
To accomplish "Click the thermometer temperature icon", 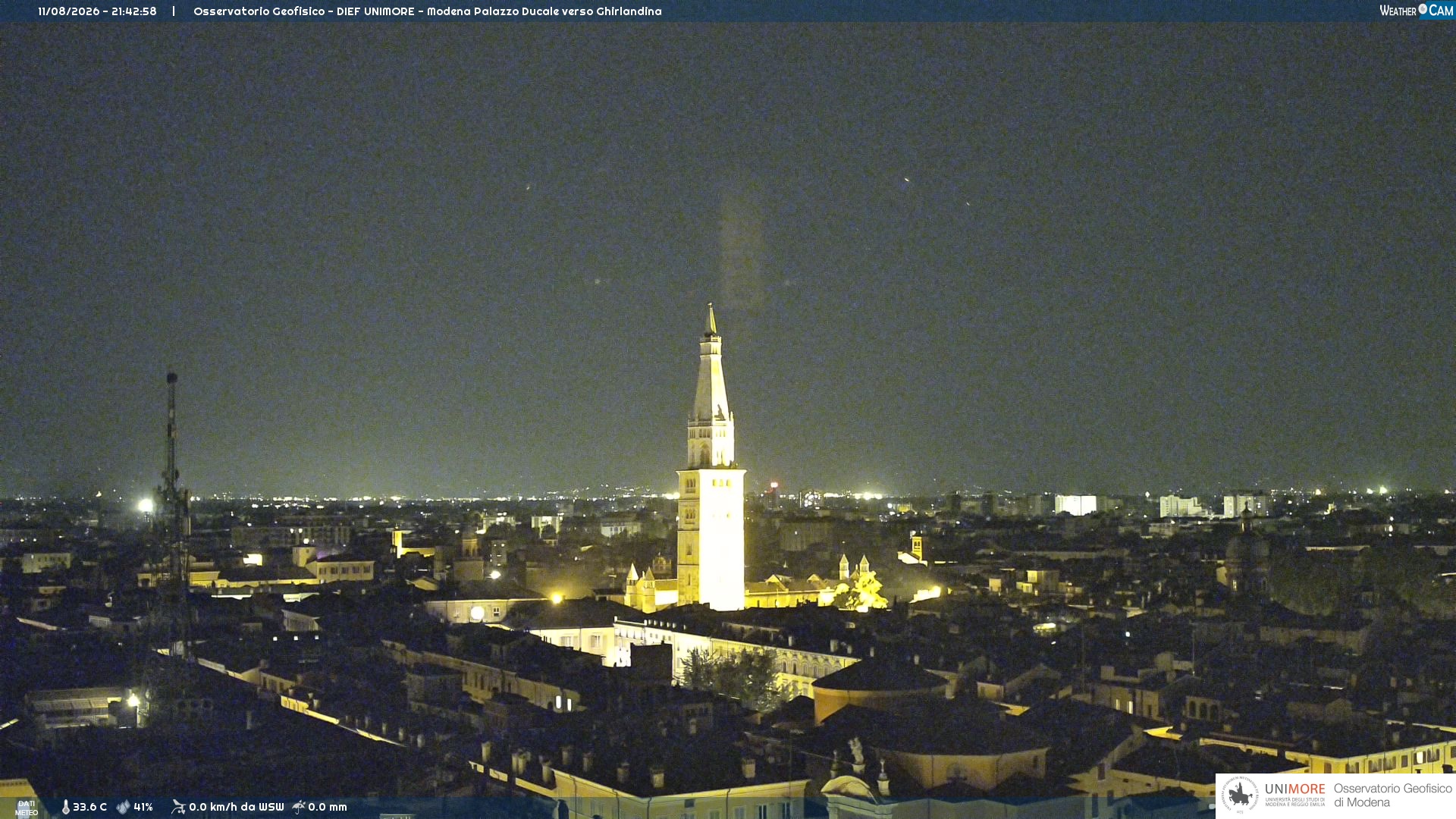I will pos(66,807).
